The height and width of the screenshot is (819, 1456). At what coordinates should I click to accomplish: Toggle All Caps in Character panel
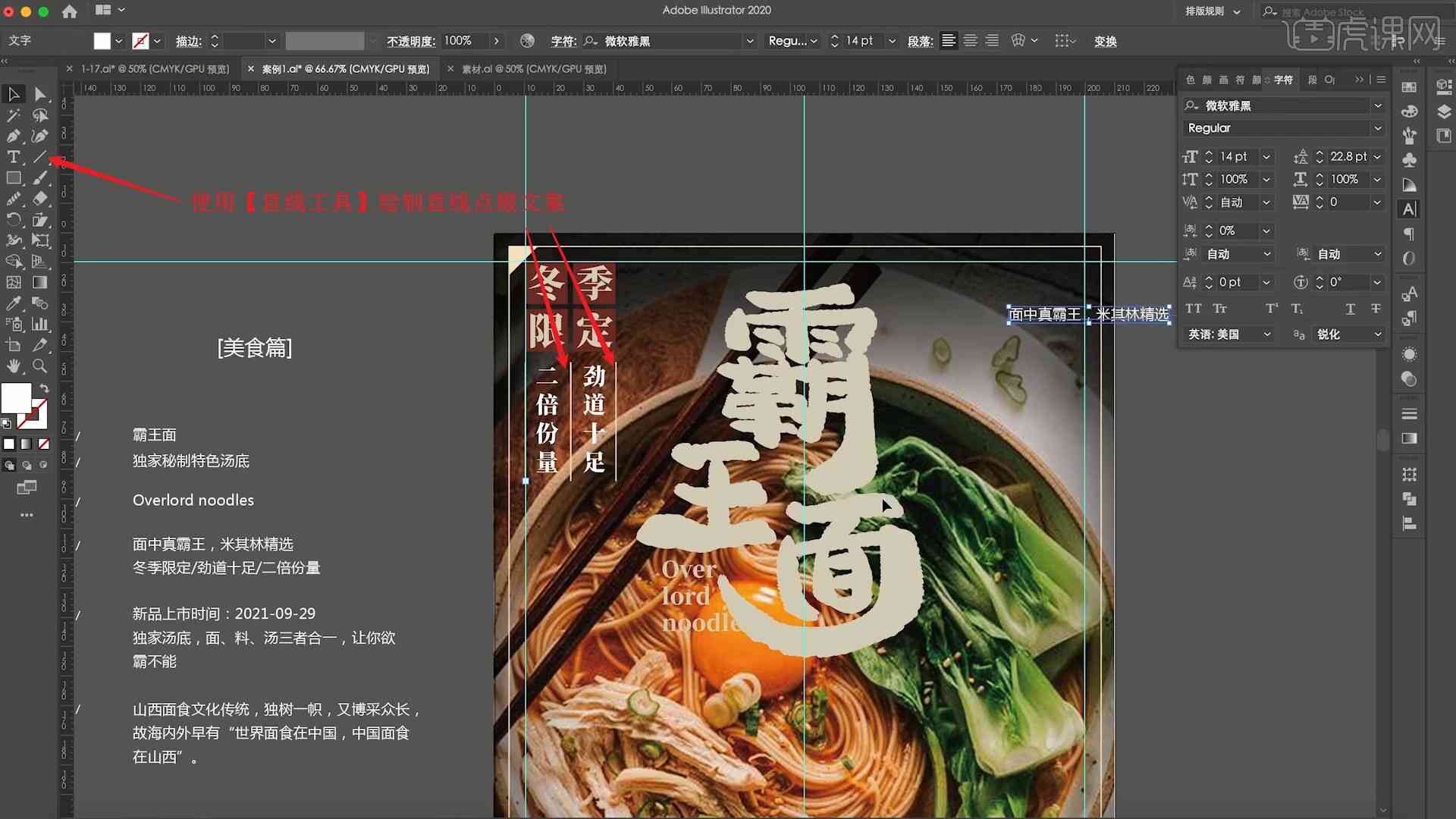click(1194, 309)
